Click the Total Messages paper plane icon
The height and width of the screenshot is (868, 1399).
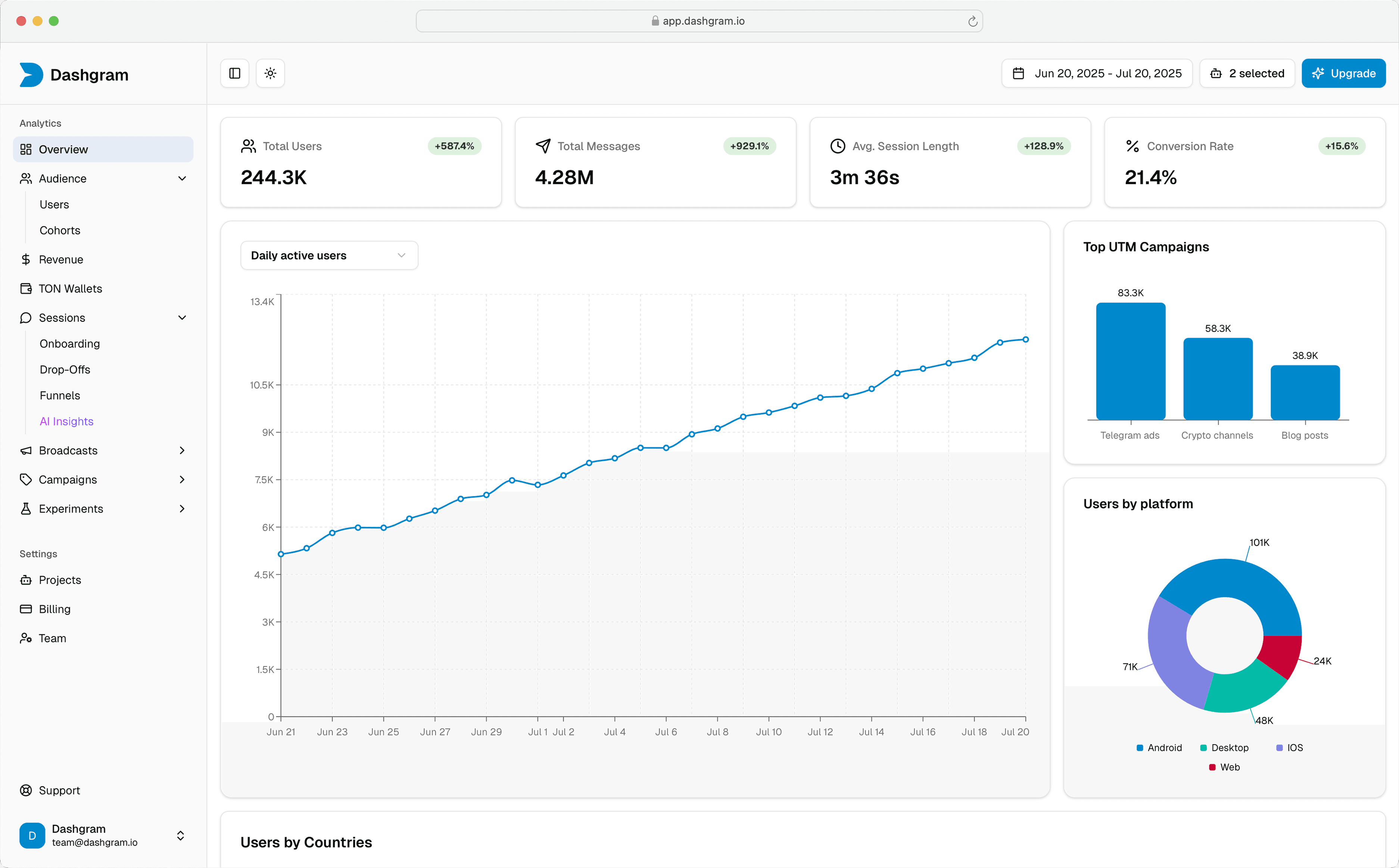click(x=543, y=146)
